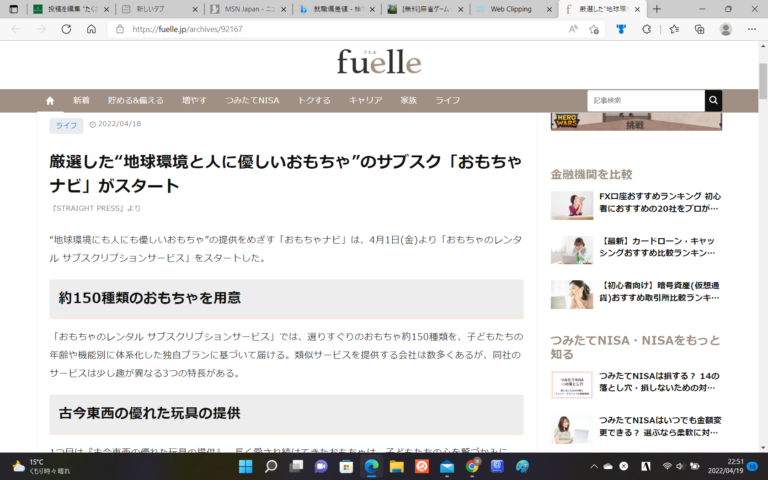
Task: Click the page vertical scrollbar thumb
Action: click(763, 81)
